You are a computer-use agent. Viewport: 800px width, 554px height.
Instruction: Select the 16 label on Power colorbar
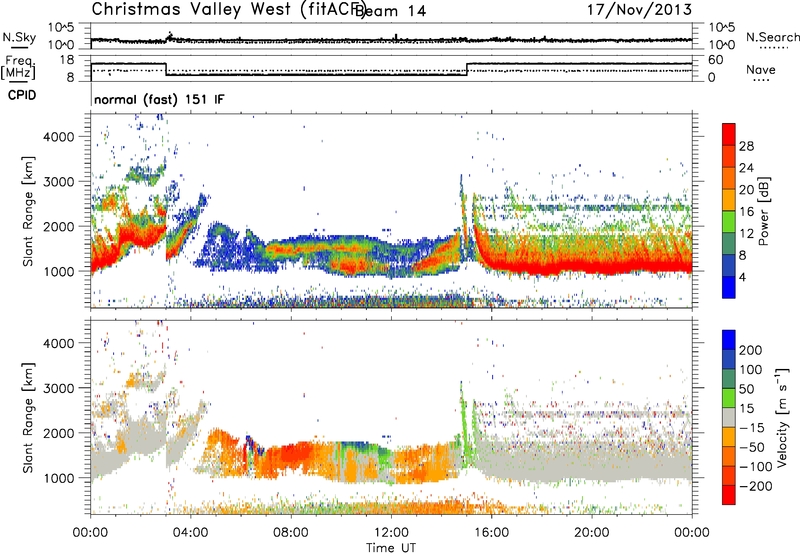(x=746, y=212)
